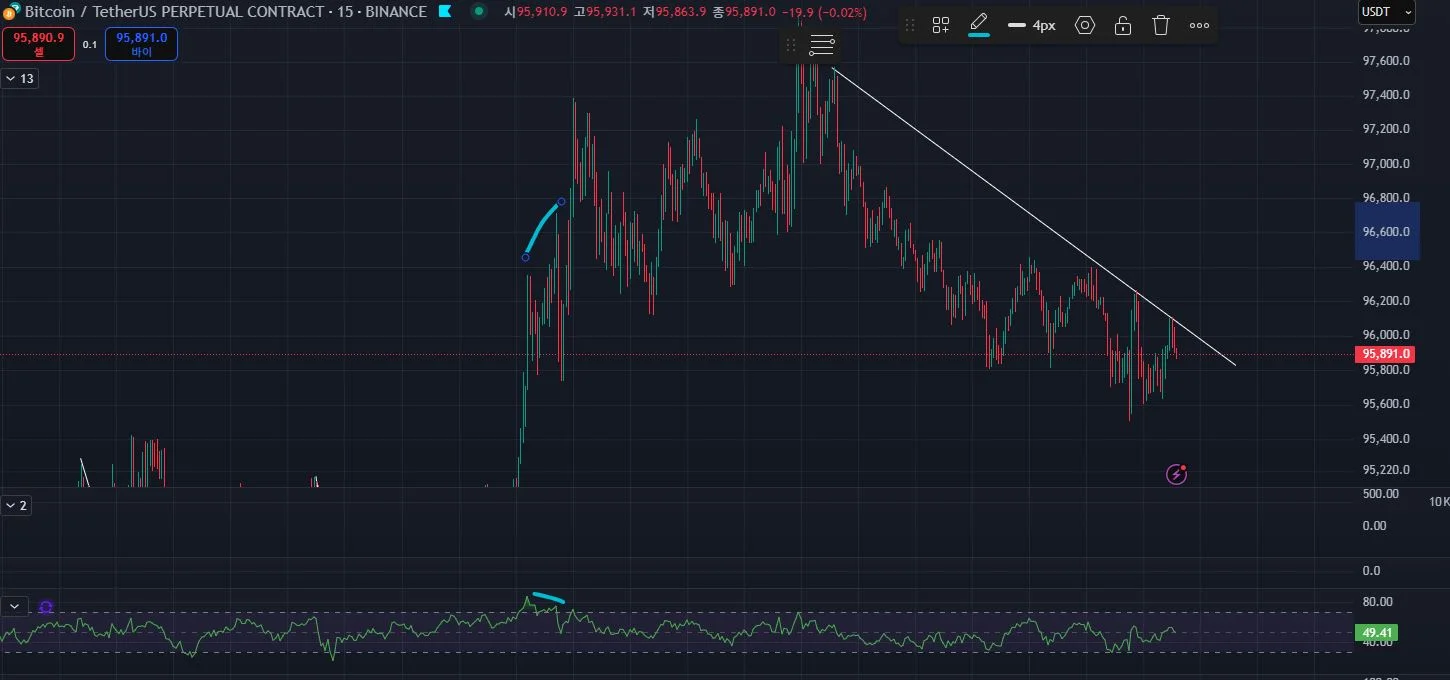Click the -19.9 (-0.02%) change value
The width and height of the screenshot is (1450, 680).
point(825,12)
